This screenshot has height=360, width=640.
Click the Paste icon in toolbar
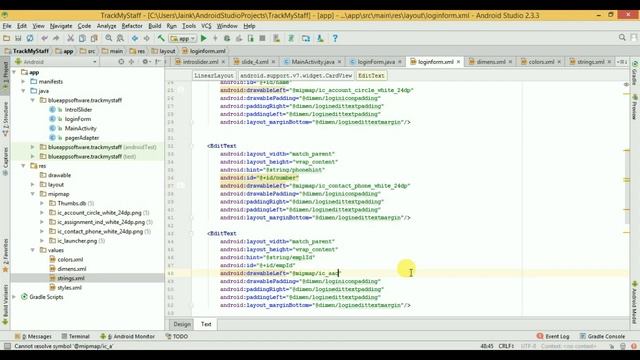pos(94,38)
